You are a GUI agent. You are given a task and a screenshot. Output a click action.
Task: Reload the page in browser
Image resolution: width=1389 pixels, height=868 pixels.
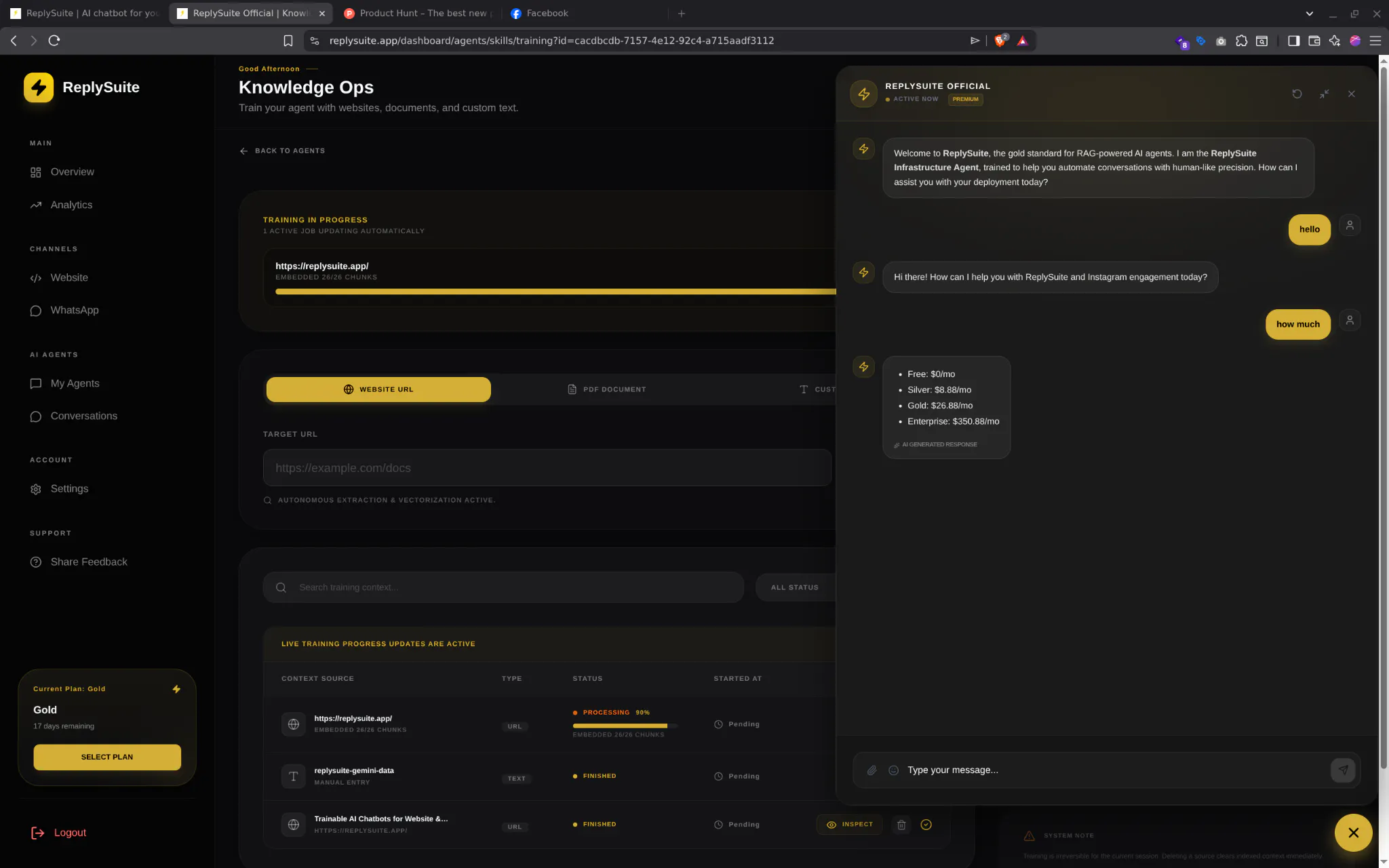point(54,41)
